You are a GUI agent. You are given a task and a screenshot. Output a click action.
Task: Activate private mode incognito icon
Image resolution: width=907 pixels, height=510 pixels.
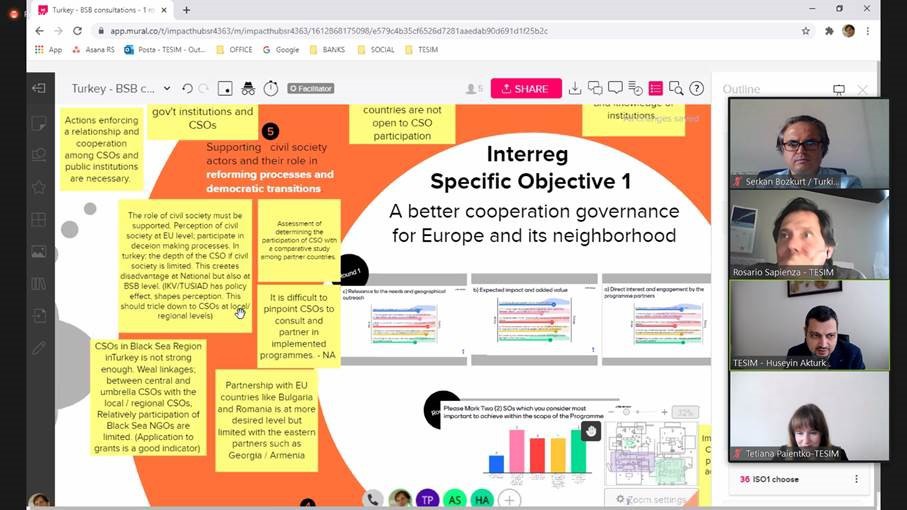(248, 88)
